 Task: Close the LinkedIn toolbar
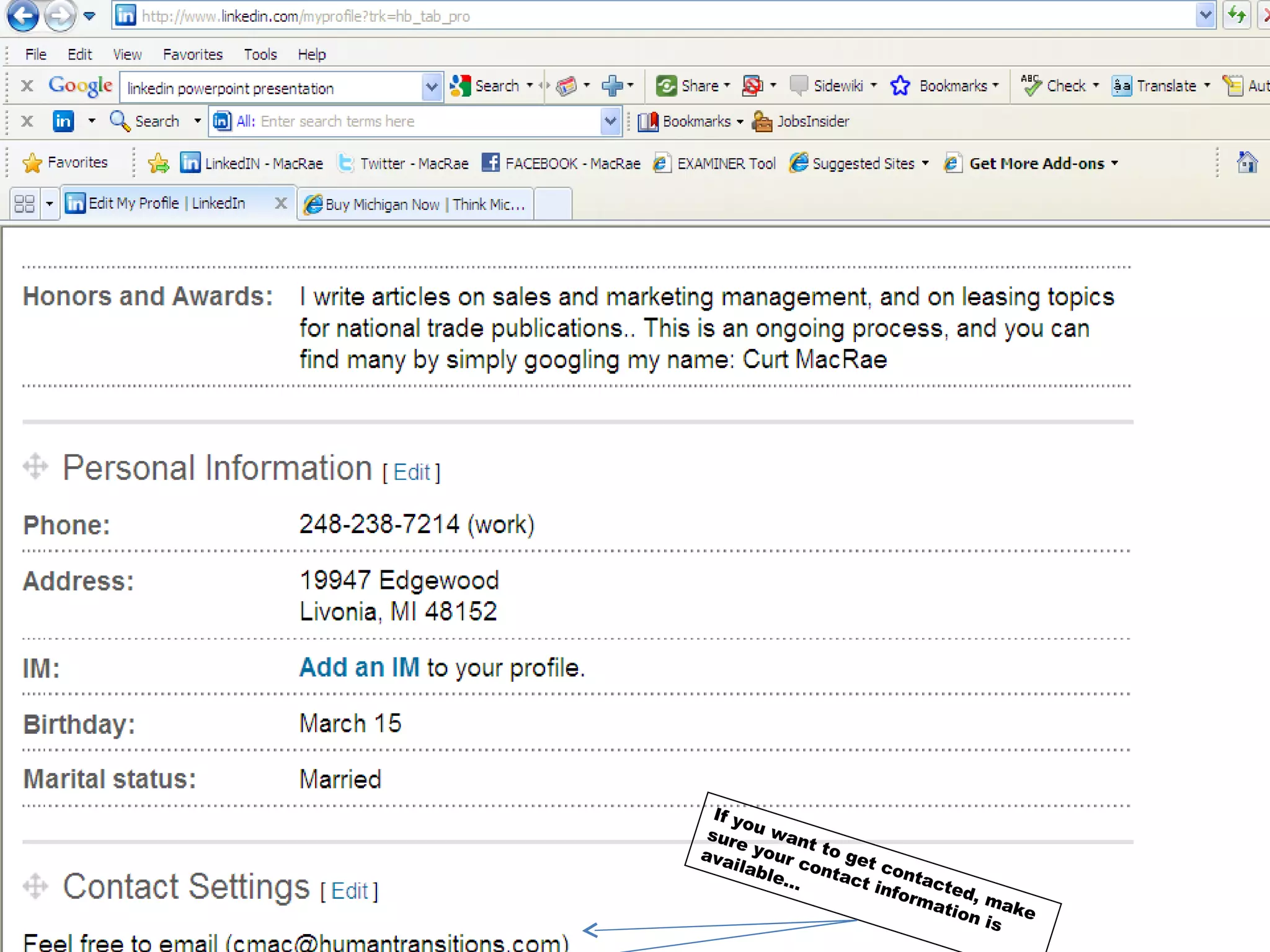pyautogui.click(x=27, y=121)
